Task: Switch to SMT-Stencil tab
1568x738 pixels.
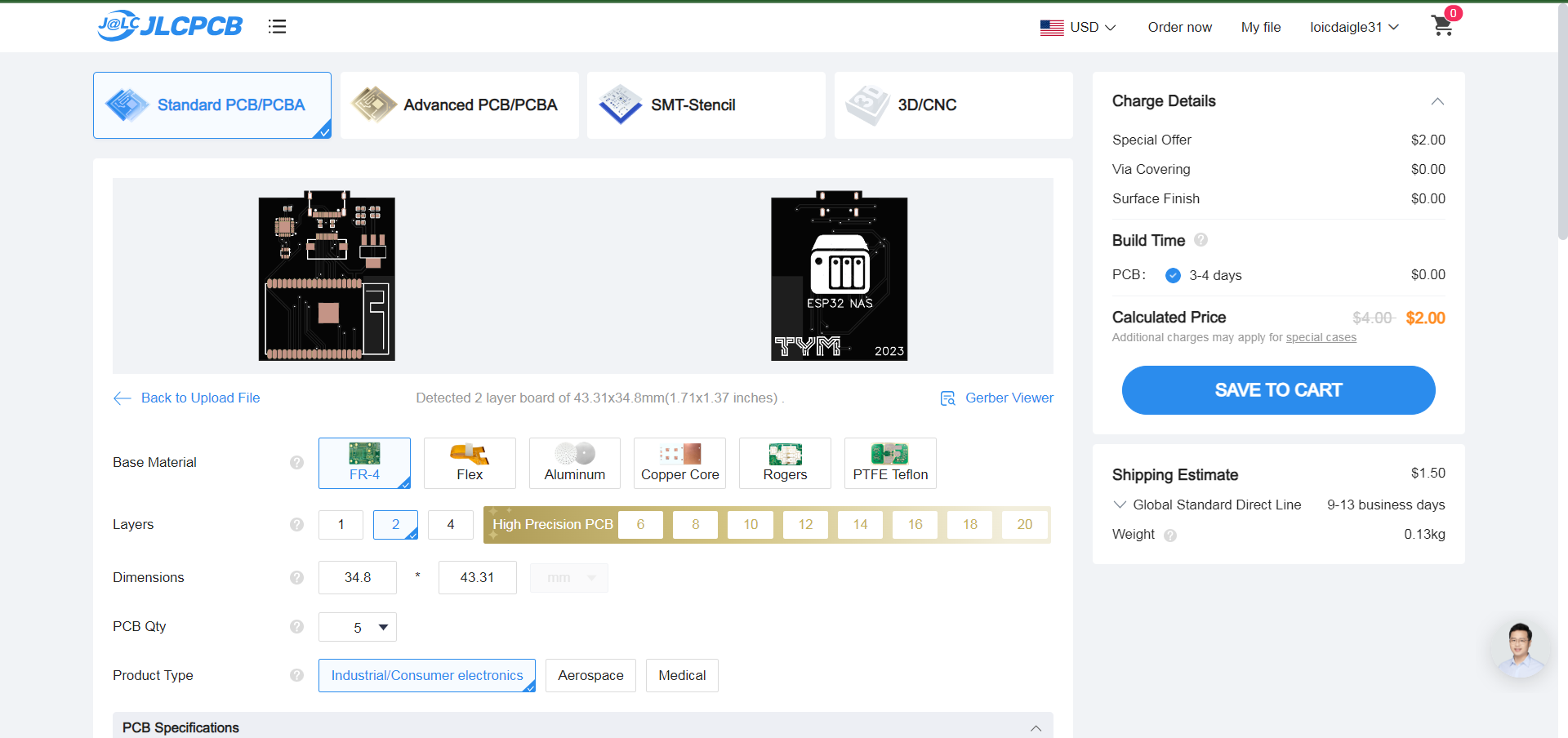Action: click(x=706, y=105)
